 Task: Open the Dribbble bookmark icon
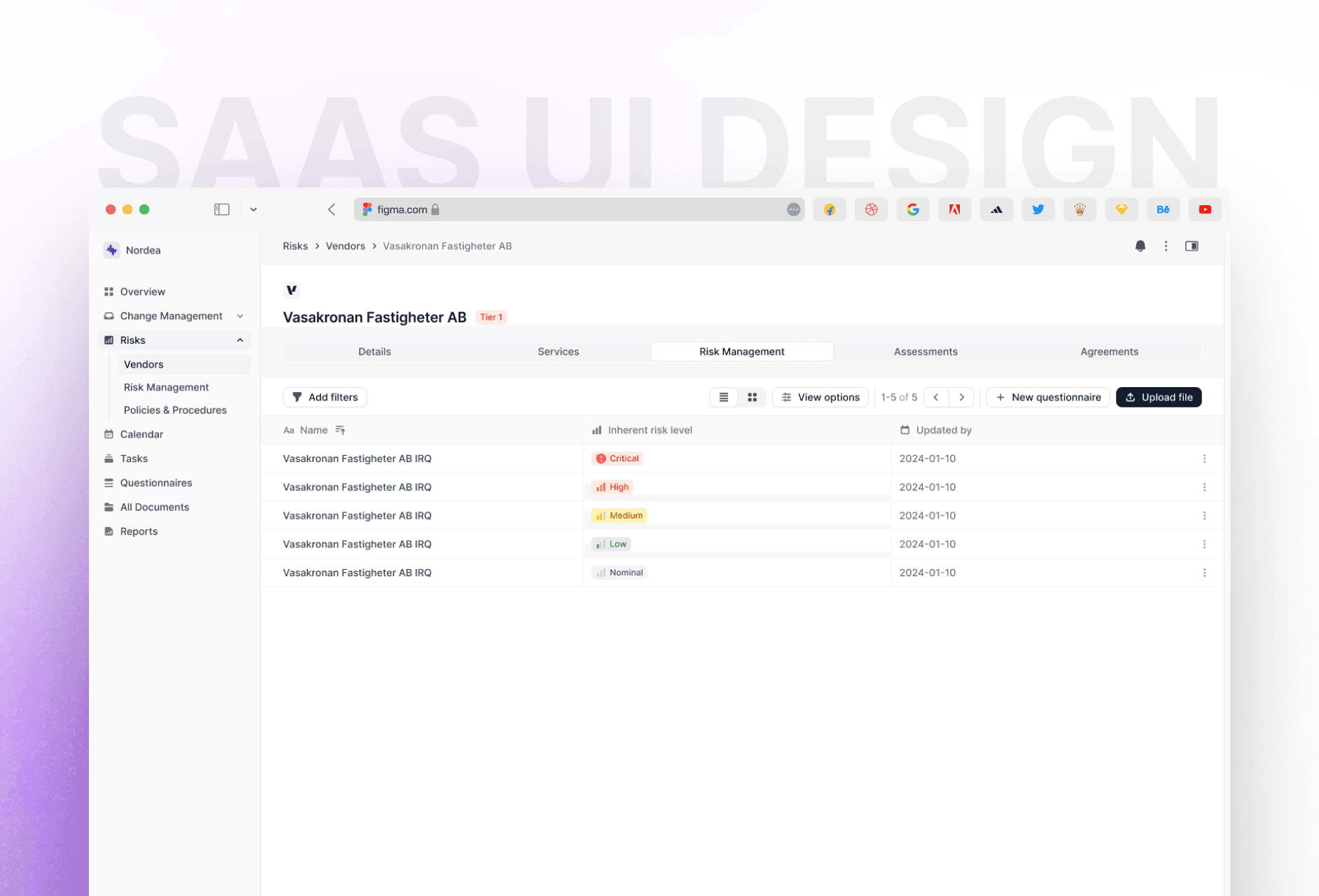(x=871, y=209)
